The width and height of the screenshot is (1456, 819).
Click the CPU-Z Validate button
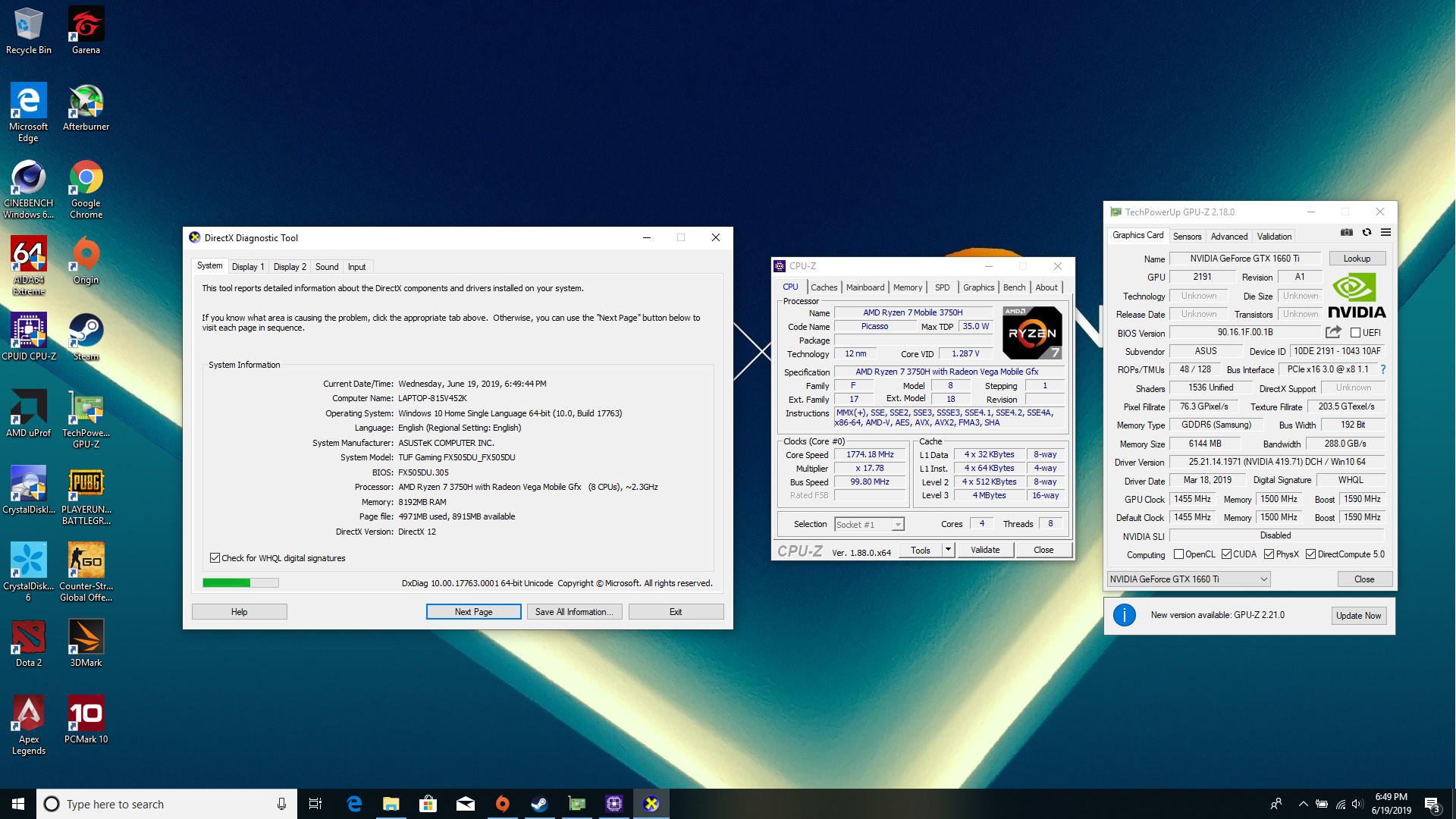(x=985, y=550)
